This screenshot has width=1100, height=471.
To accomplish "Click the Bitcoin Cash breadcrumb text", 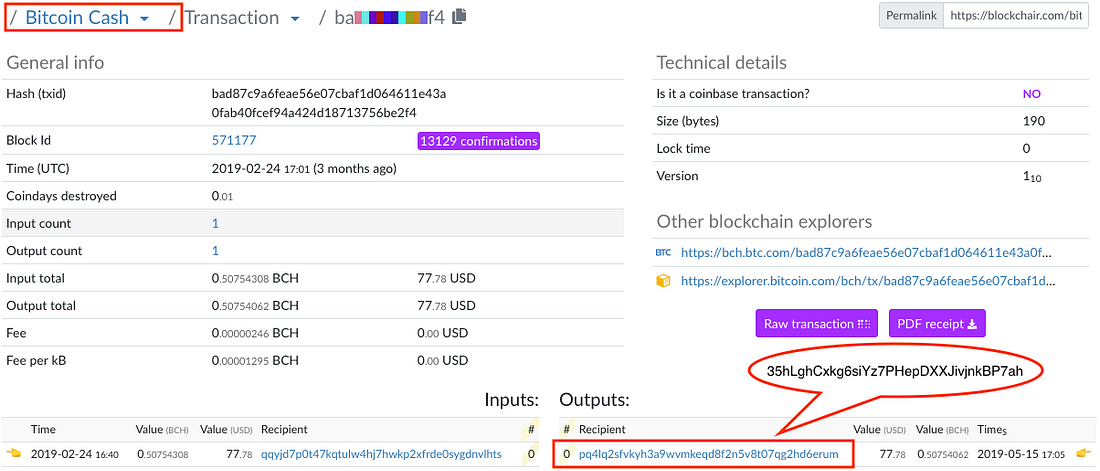I will 77,18.
